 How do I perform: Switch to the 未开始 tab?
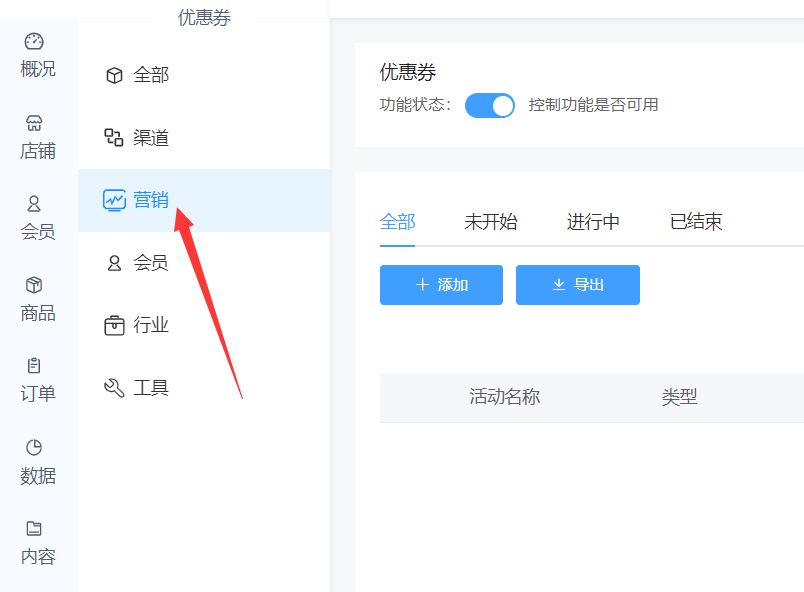[x=490, y=222]
